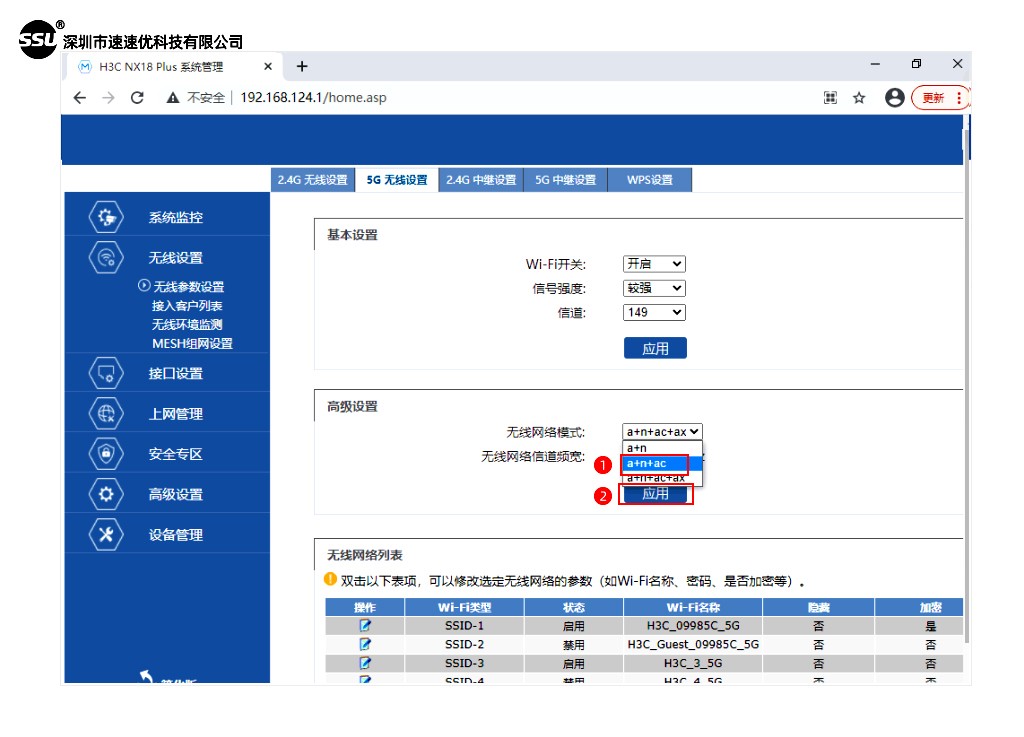The height and width of the screenshot is (737, 1024).
Task: Bookmark this page with the star icon
Action: click(x=859, y=98)
